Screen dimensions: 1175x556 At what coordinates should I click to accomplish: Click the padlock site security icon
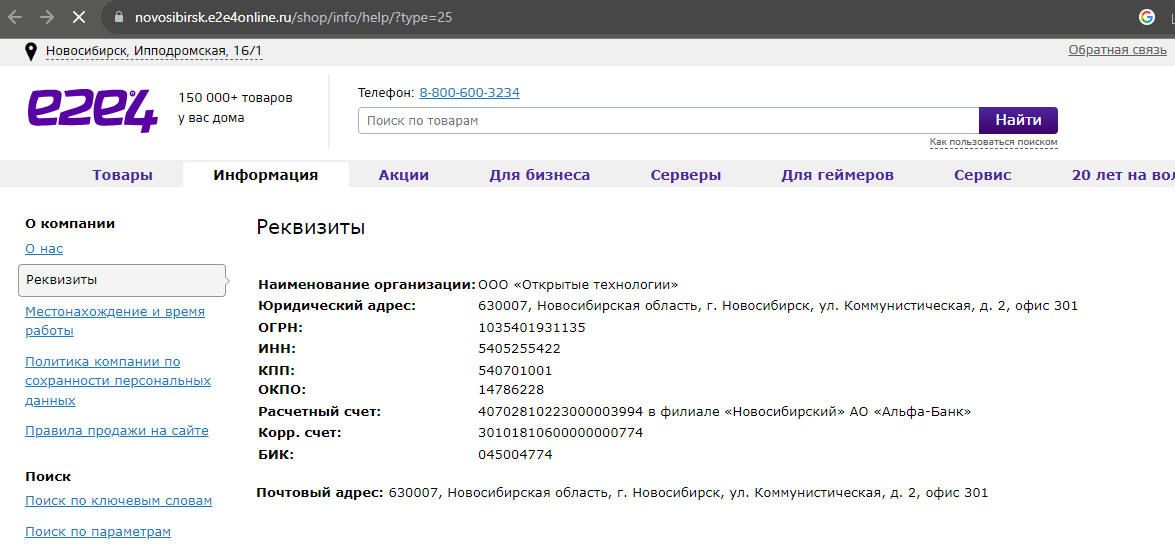118,18
